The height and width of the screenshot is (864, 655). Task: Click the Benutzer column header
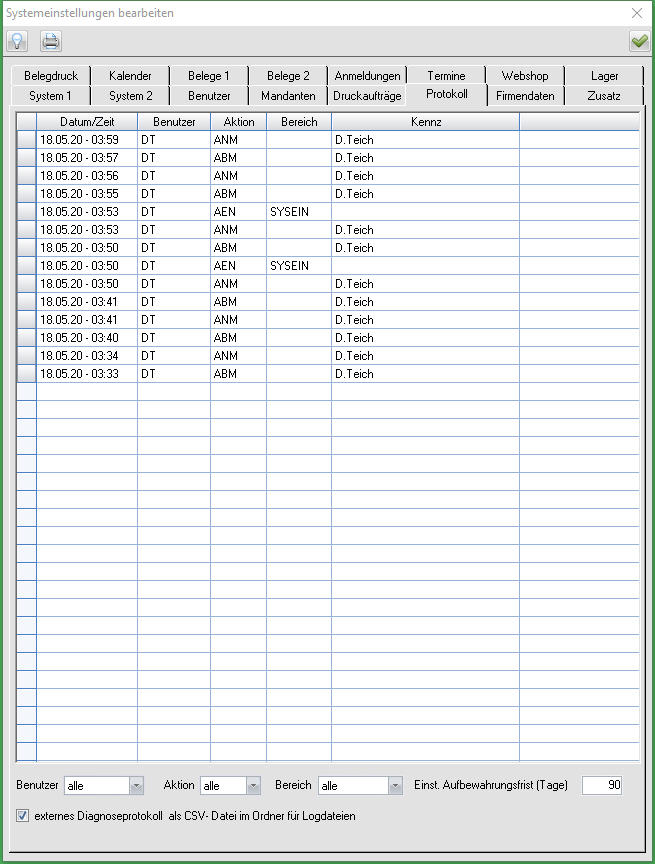(174, 122)
